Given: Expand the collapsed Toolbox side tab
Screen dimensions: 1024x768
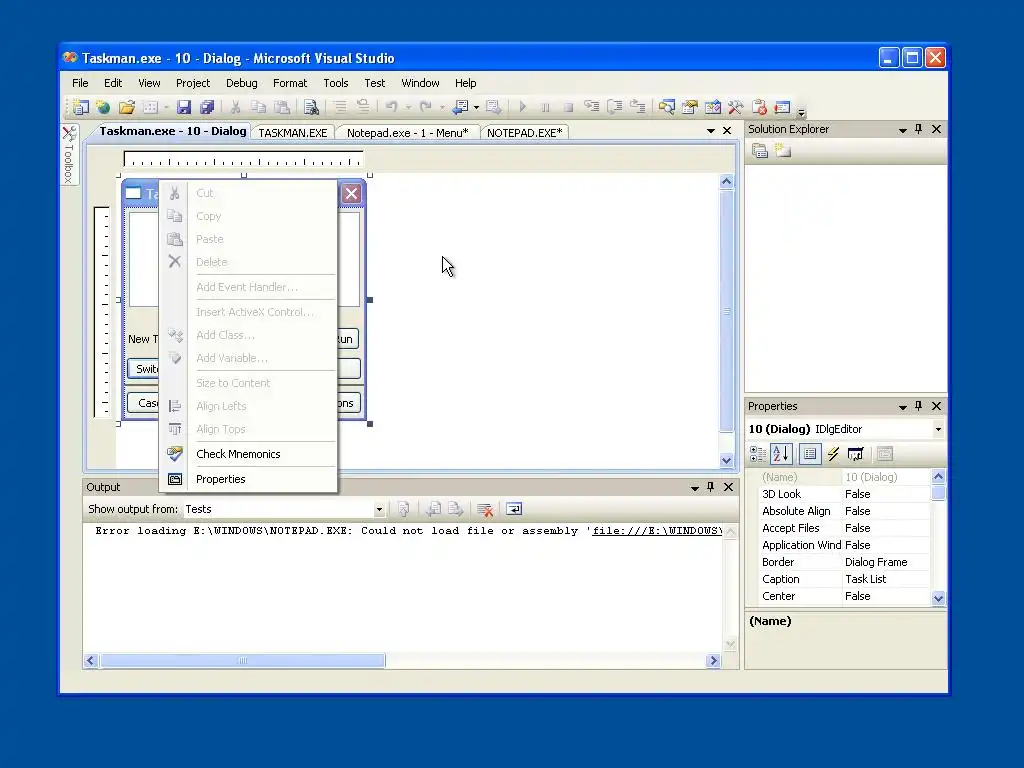Looking at the screenshot, I should (x=69, y=155).
